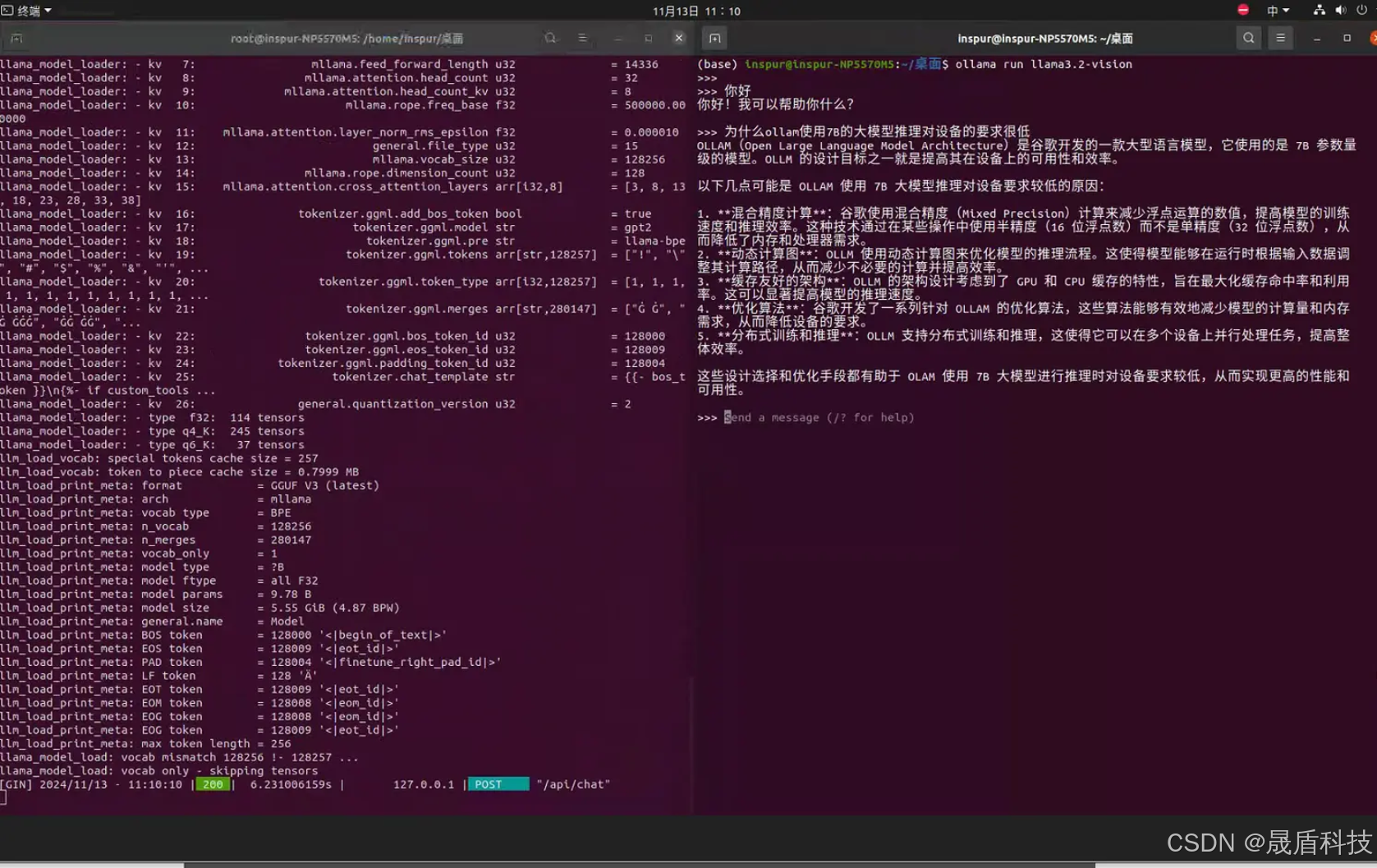Viewport: 1377px width, 868px height.
Task: Click 'model size = 5.55 GiB' line
Action: coord(200,608)
